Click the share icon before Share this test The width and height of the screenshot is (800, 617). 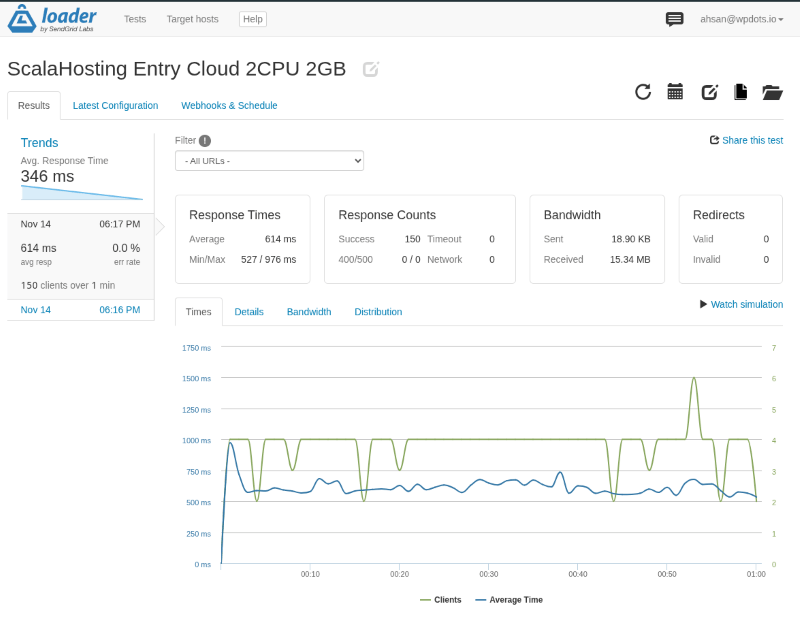coord(713,140)
